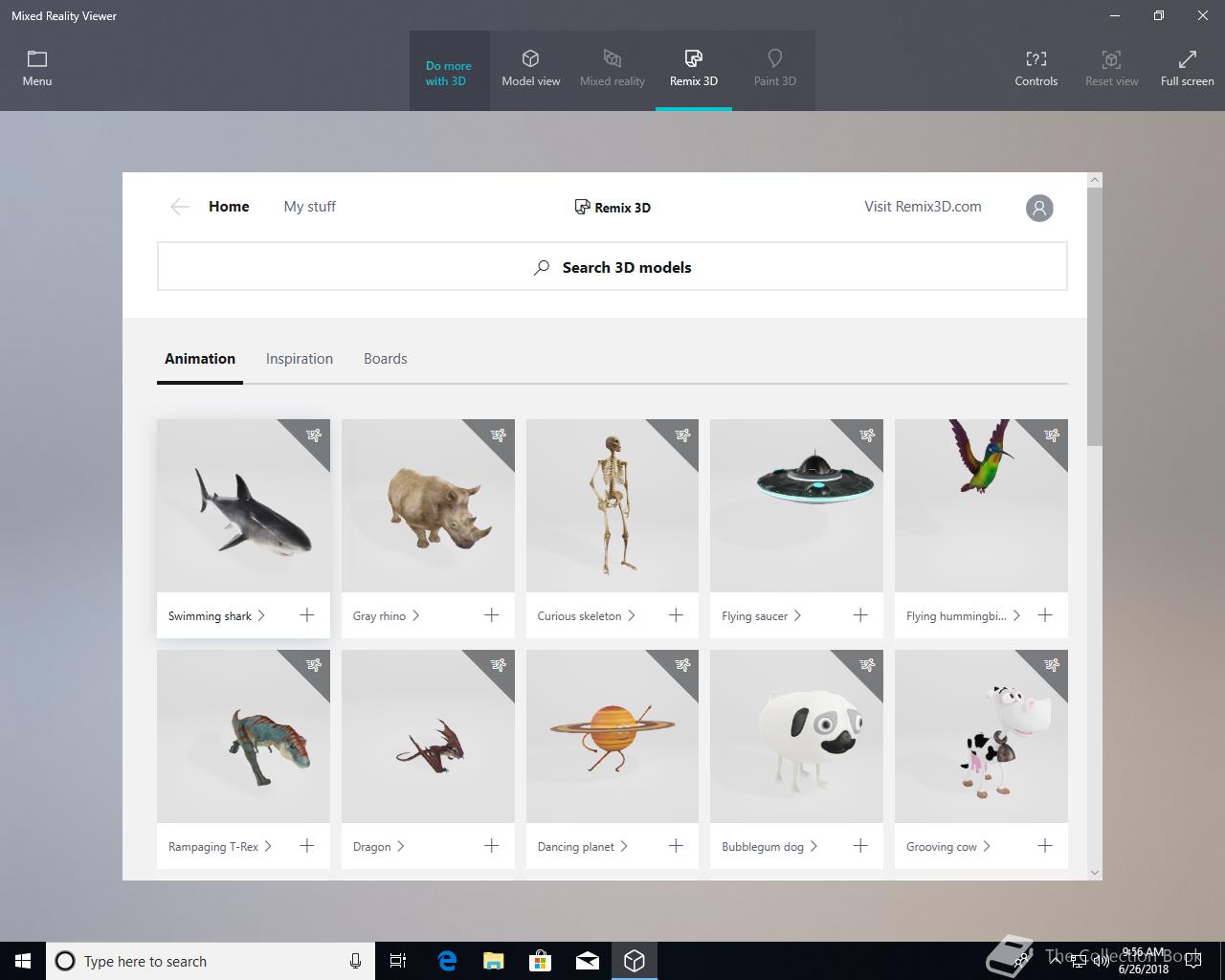Add Bubblegum dog with plus icon
The width and height of the screenshot is (1225, 980).
pos(860,846)
